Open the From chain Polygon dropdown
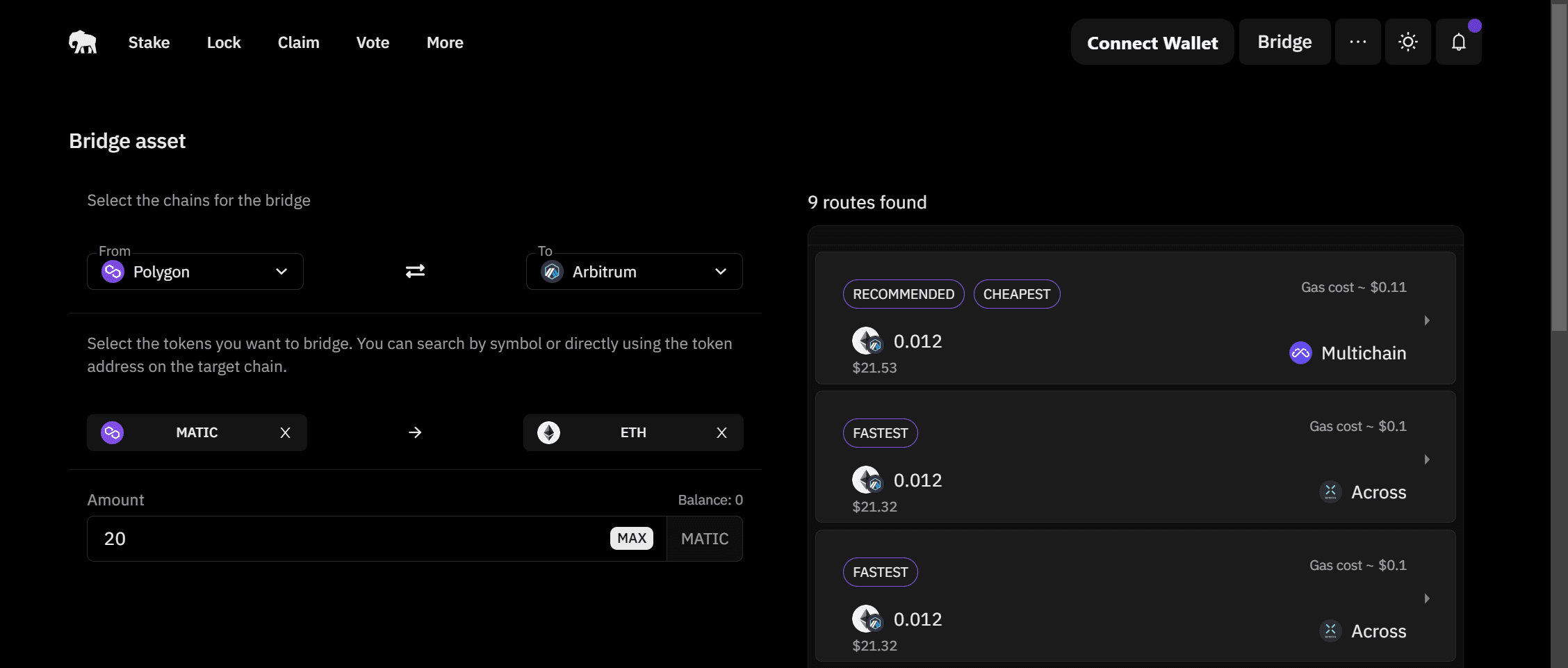This screenshot has height=668, width=1568. pos(195,272)
